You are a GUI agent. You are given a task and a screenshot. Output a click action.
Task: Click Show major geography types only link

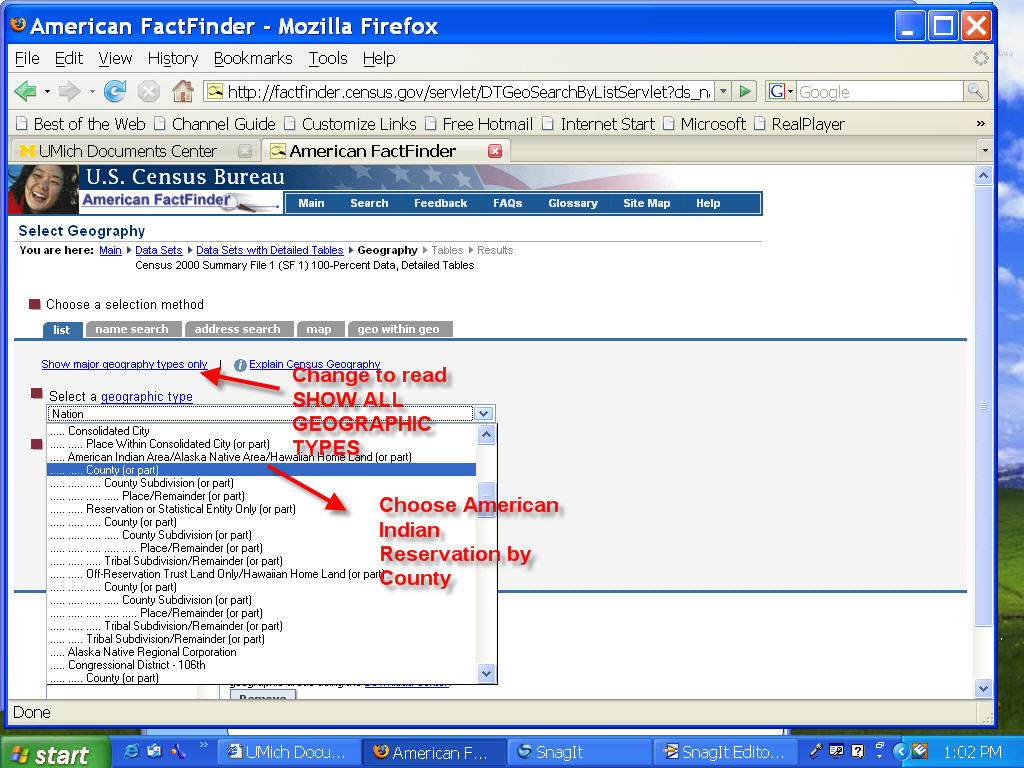[x=125, y=365]
